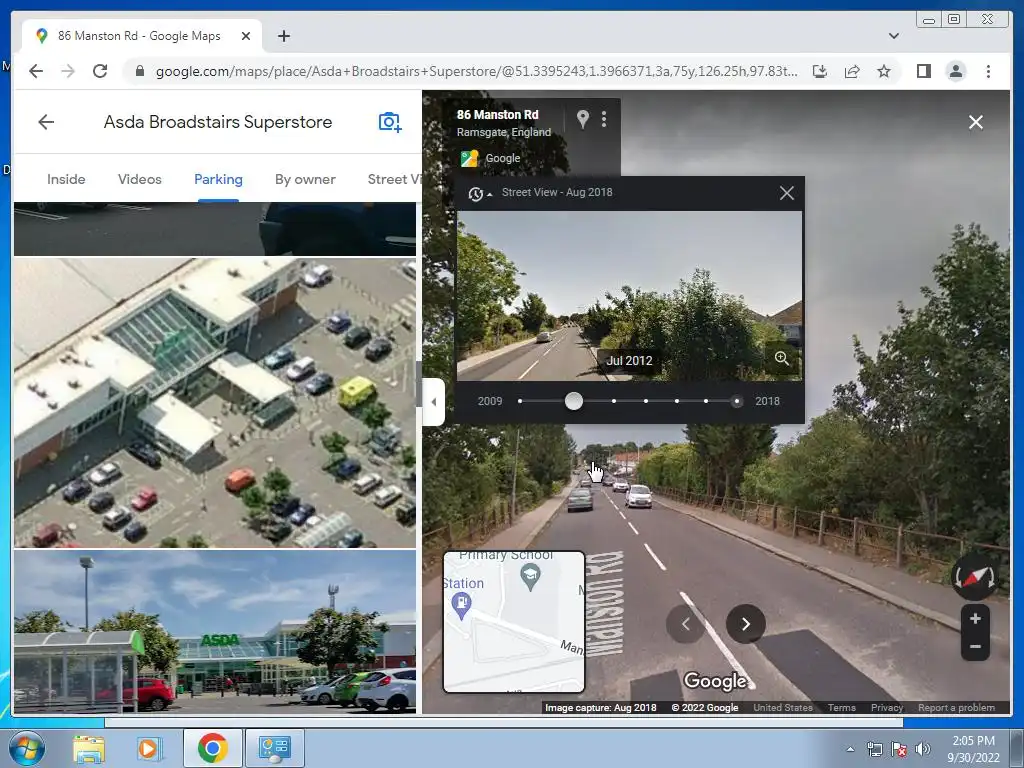Image resolution: width=1024 pixels, height=768 pixels.
Task: Open the Asda storefront photo
Action: click(x=215, y=631)
